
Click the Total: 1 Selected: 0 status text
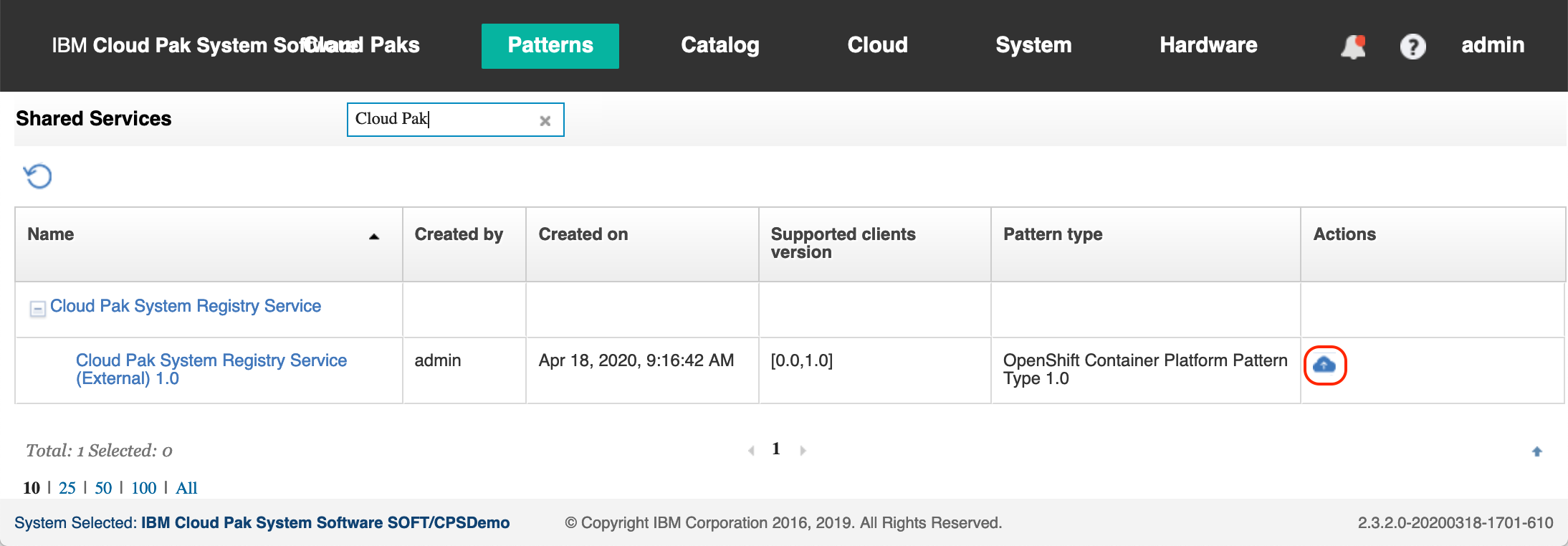(x=99, y=451)
